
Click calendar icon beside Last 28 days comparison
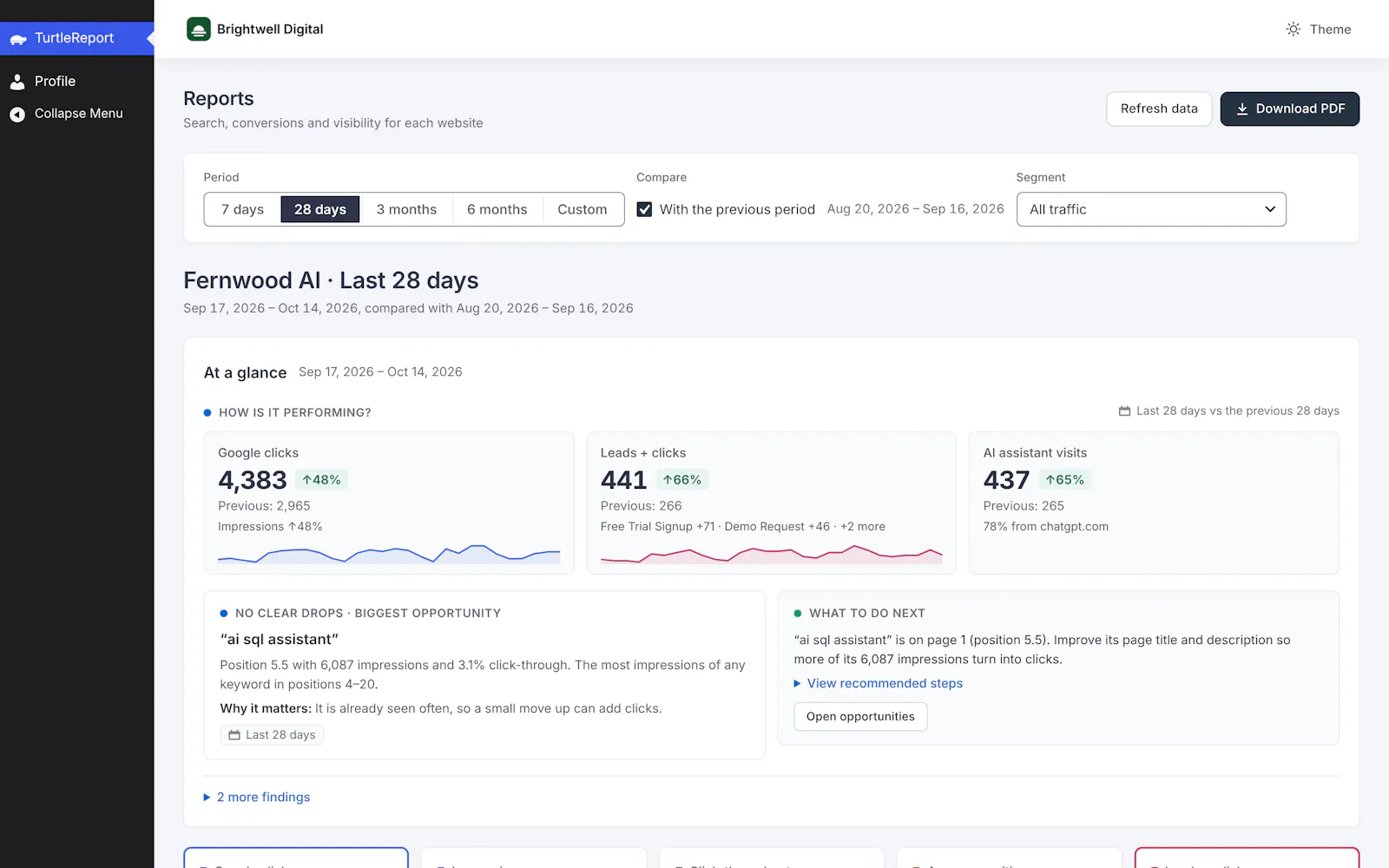pos(1124,411)
